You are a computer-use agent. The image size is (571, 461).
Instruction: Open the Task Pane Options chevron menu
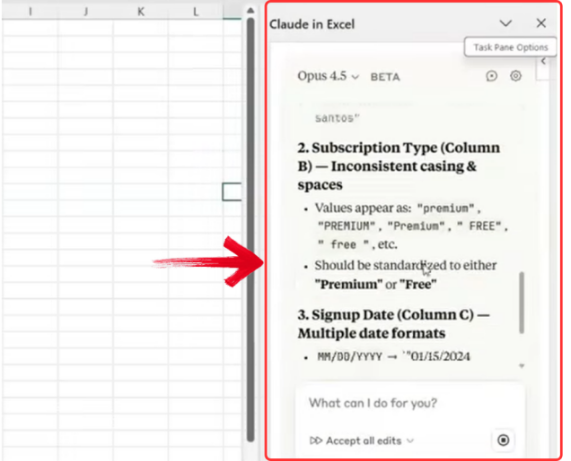[505, 24]
